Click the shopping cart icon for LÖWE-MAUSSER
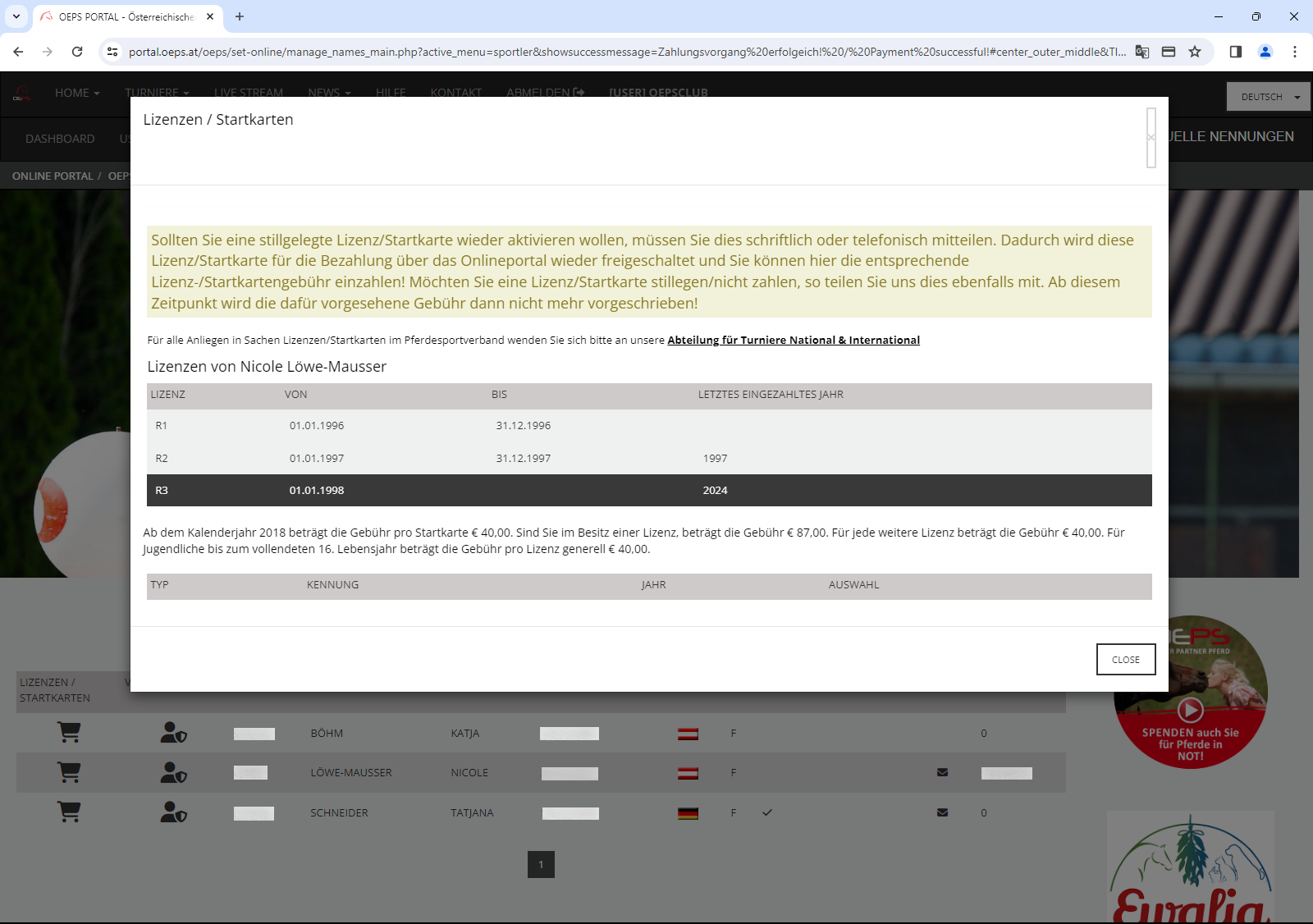Viewport: 1313px width, 924px height. (x=69, y=771)
